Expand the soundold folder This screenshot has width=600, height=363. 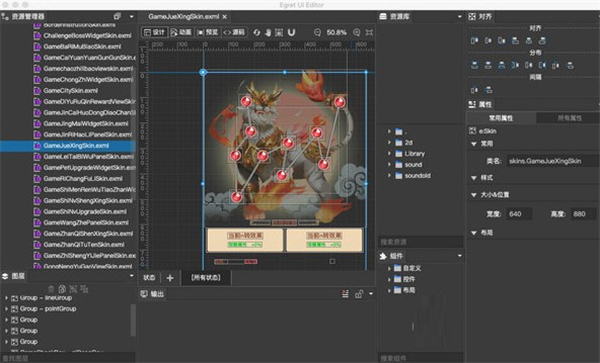click(x=389, y=176)
